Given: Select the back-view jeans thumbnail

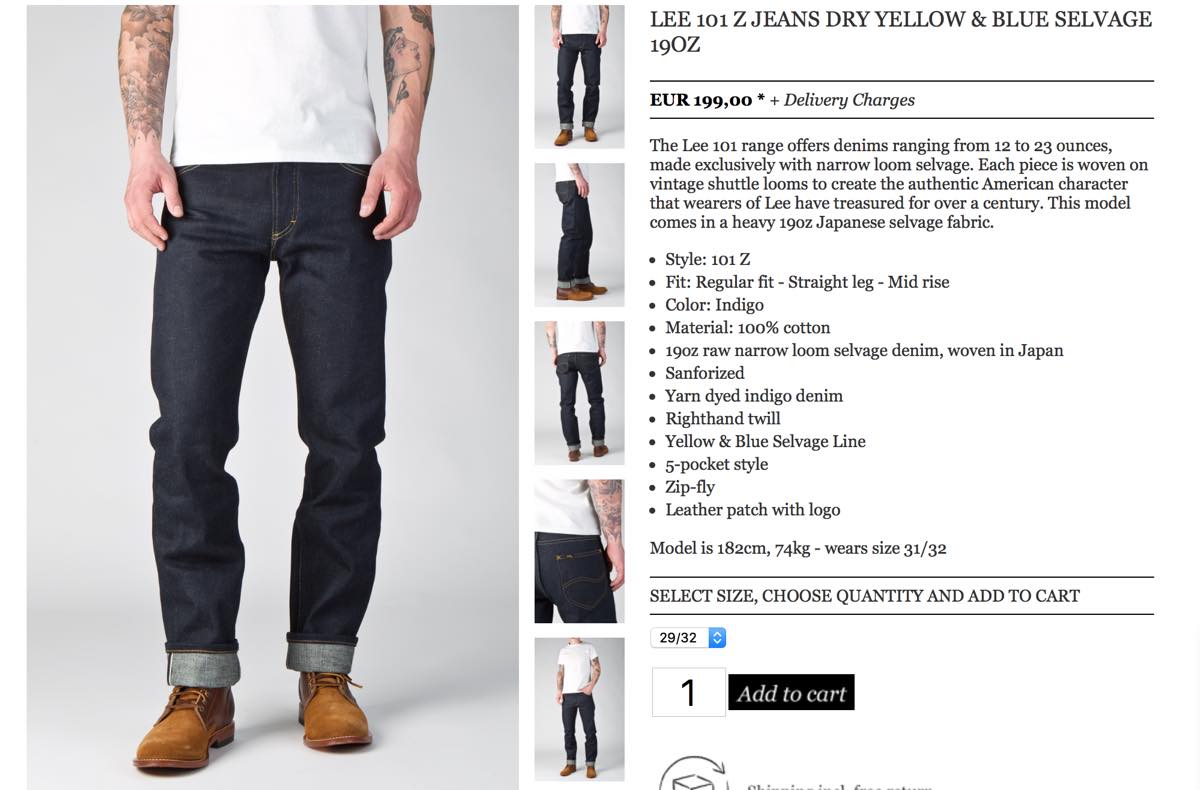Looking at the screenshot, I should click(579, 393).
